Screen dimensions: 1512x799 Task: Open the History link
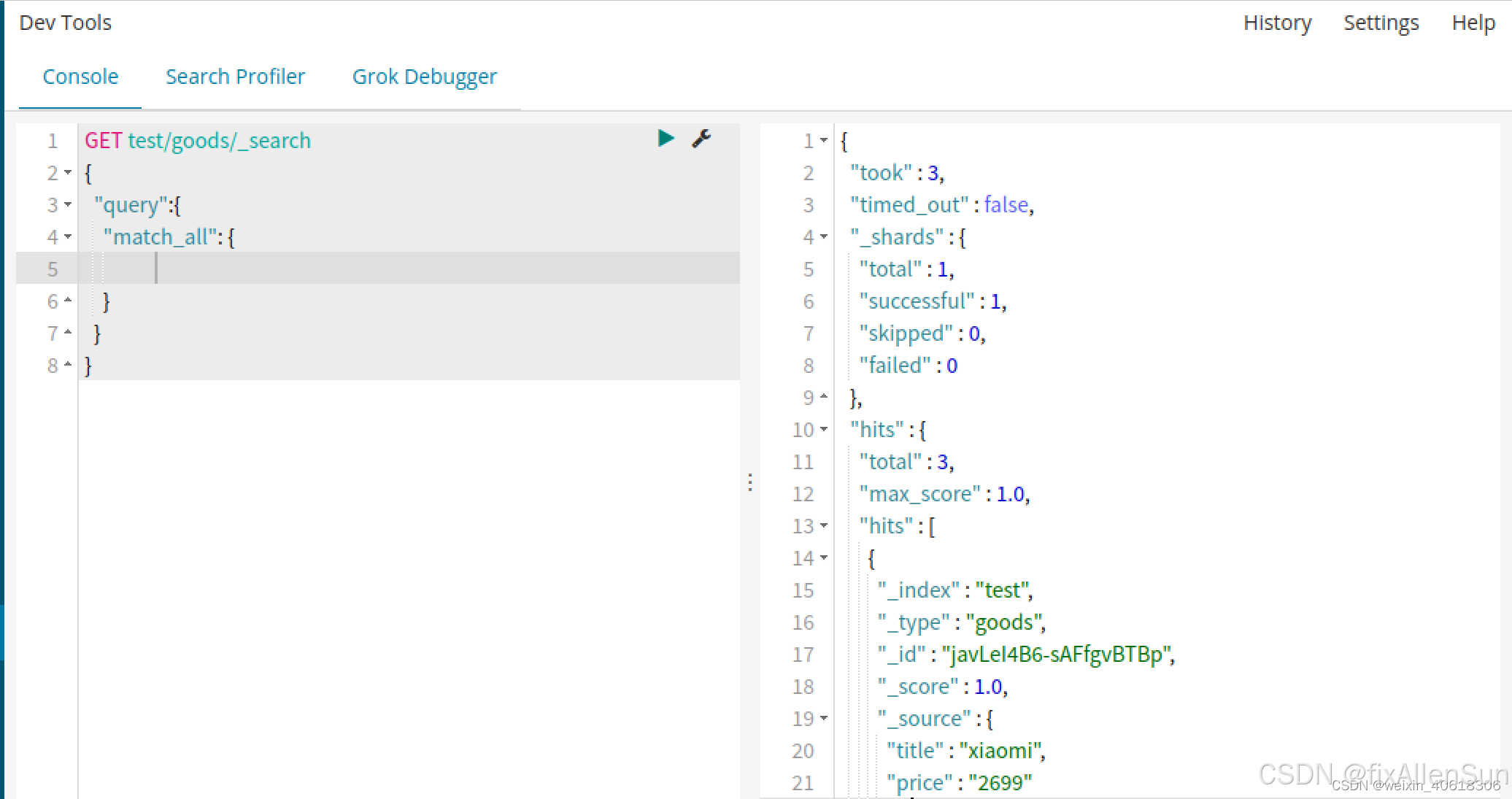point(1277,23)
